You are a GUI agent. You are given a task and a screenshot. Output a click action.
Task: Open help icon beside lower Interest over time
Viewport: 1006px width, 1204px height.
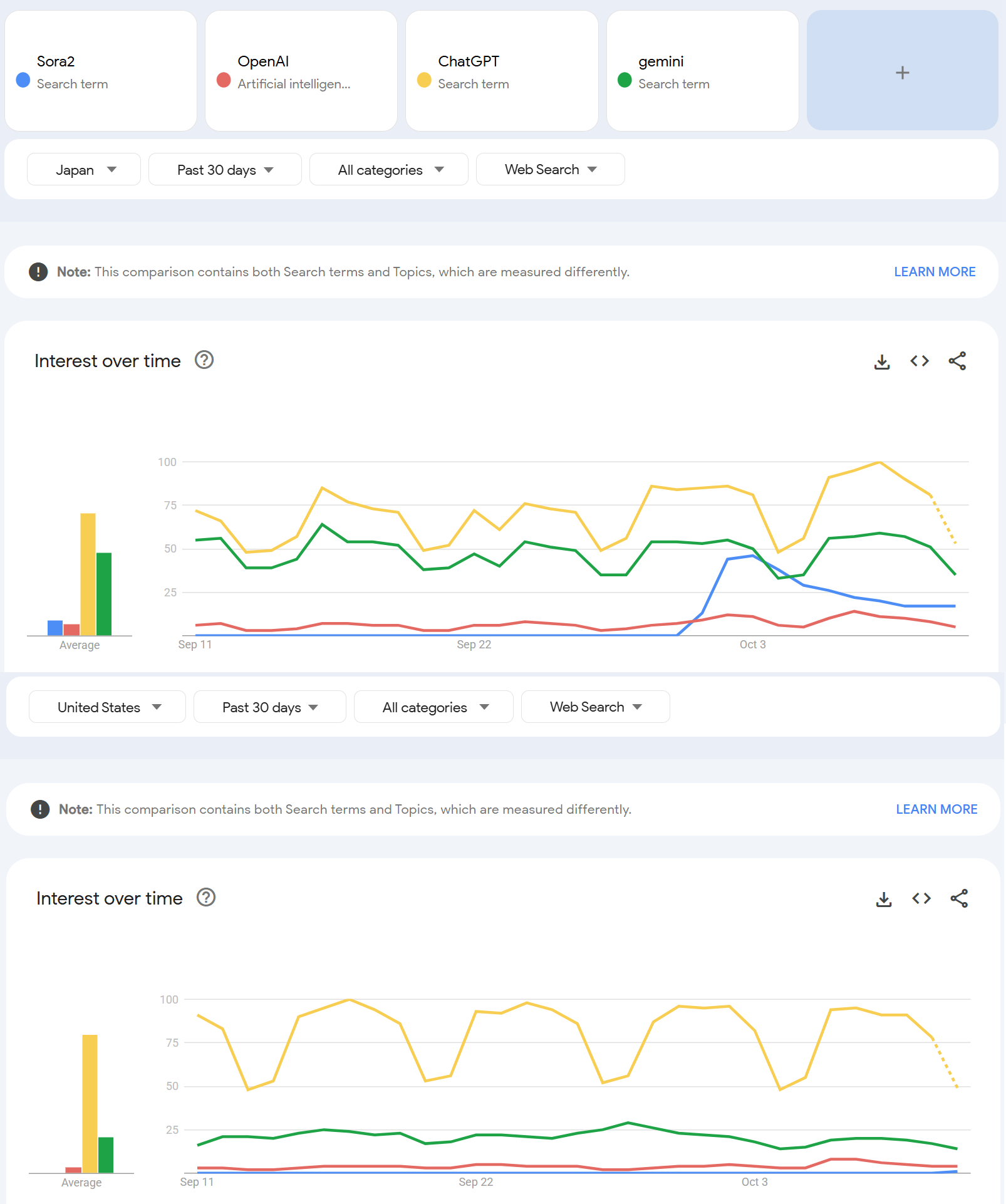[x=206, y=898]
